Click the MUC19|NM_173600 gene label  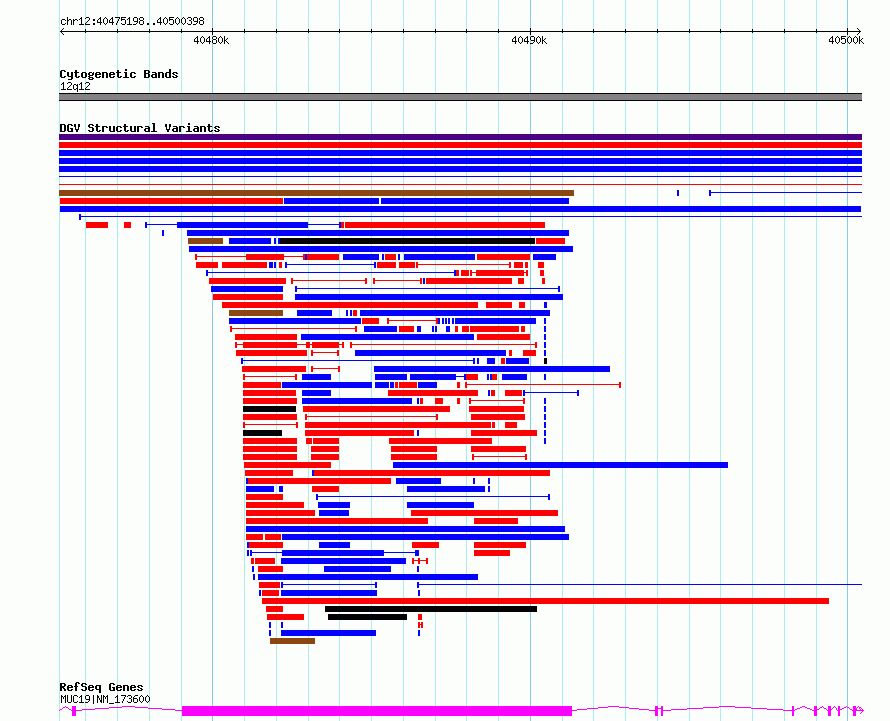tap(105, 699)
